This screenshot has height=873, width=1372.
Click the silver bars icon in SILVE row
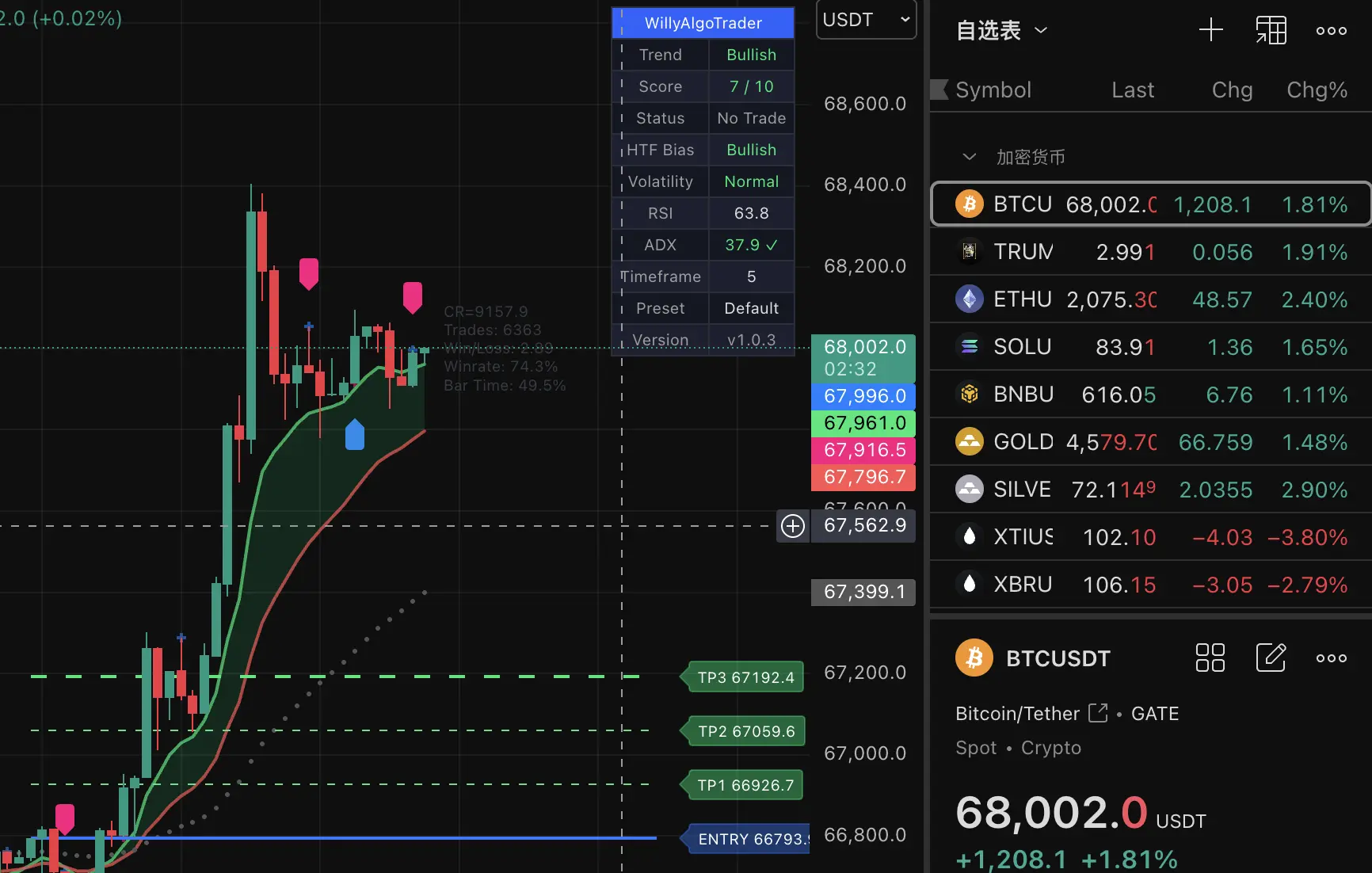coord(969,489)
